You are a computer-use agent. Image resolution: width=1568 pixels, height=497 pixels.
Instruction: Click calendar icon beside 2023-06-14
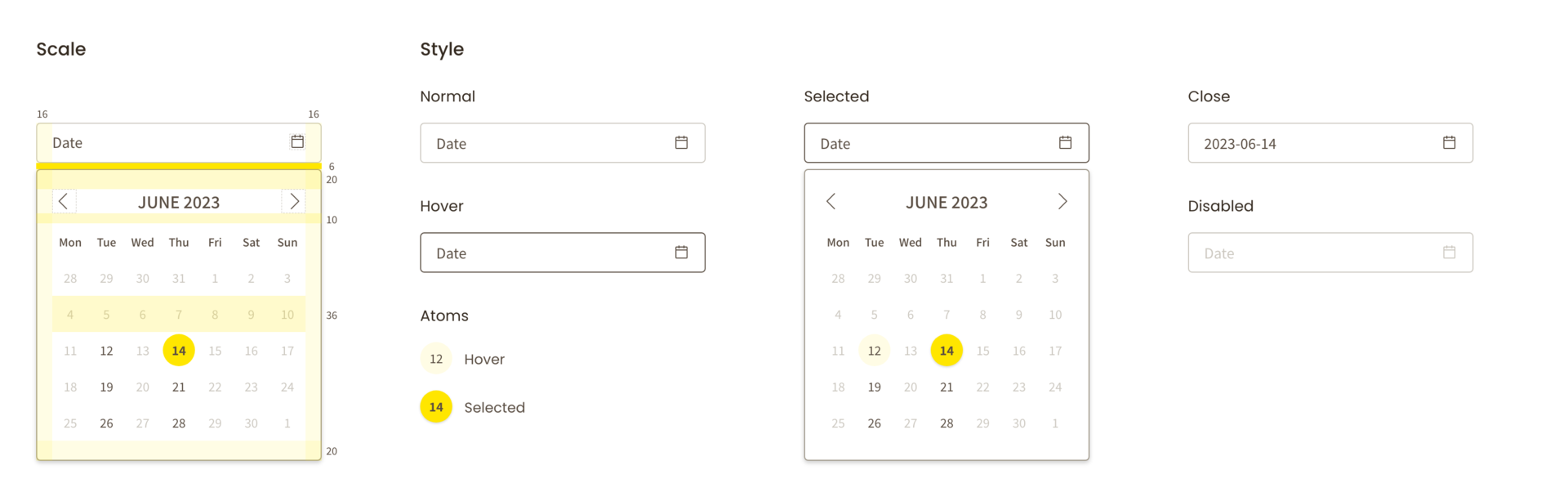(x=1449, y=142)
